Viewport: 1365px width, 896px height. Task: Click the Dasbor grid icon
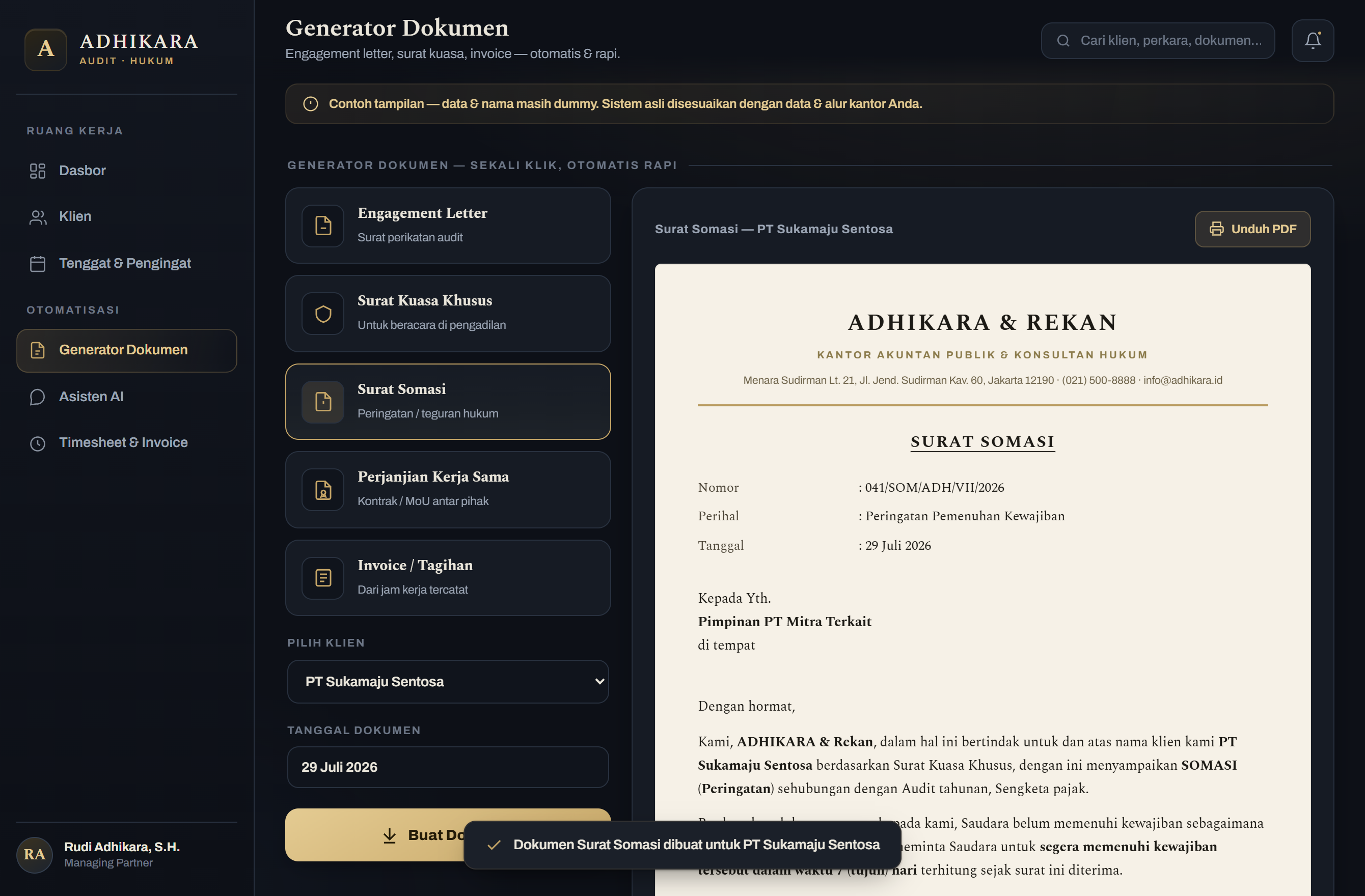(37, 171)
